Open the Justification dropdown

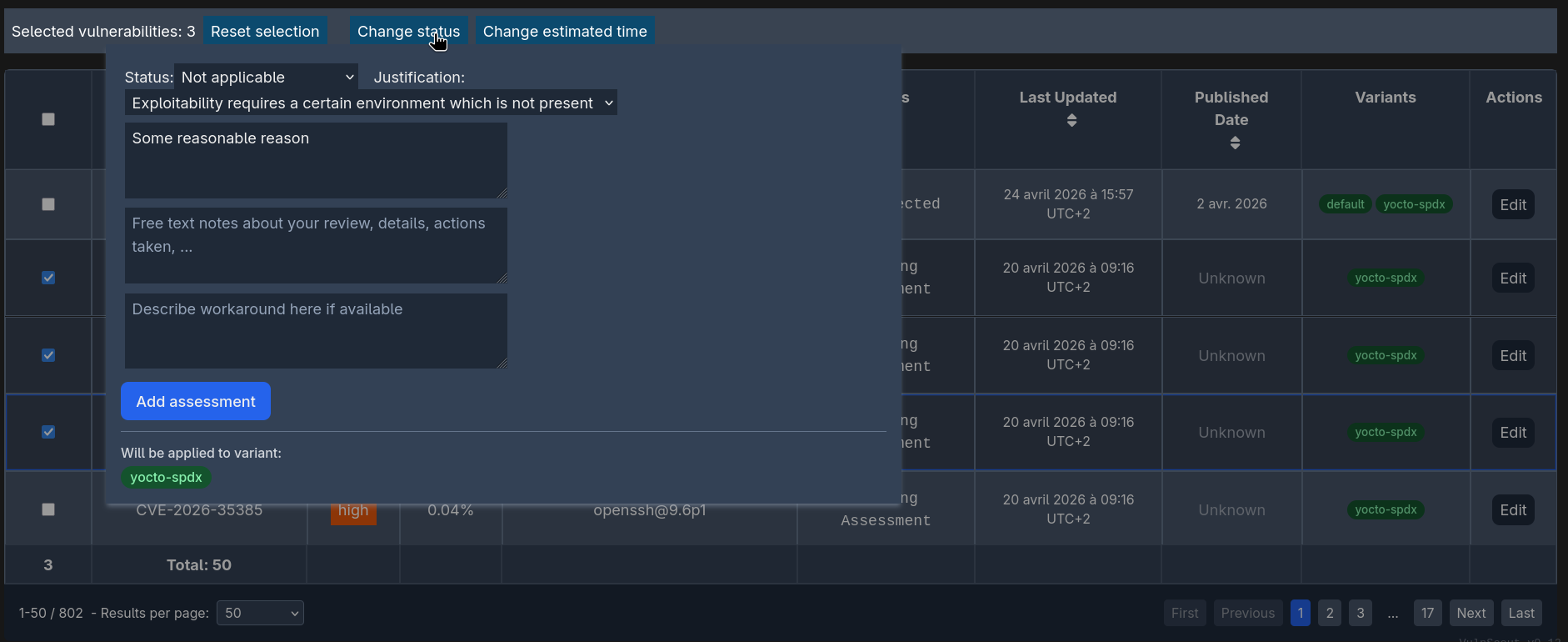[371, 103]
